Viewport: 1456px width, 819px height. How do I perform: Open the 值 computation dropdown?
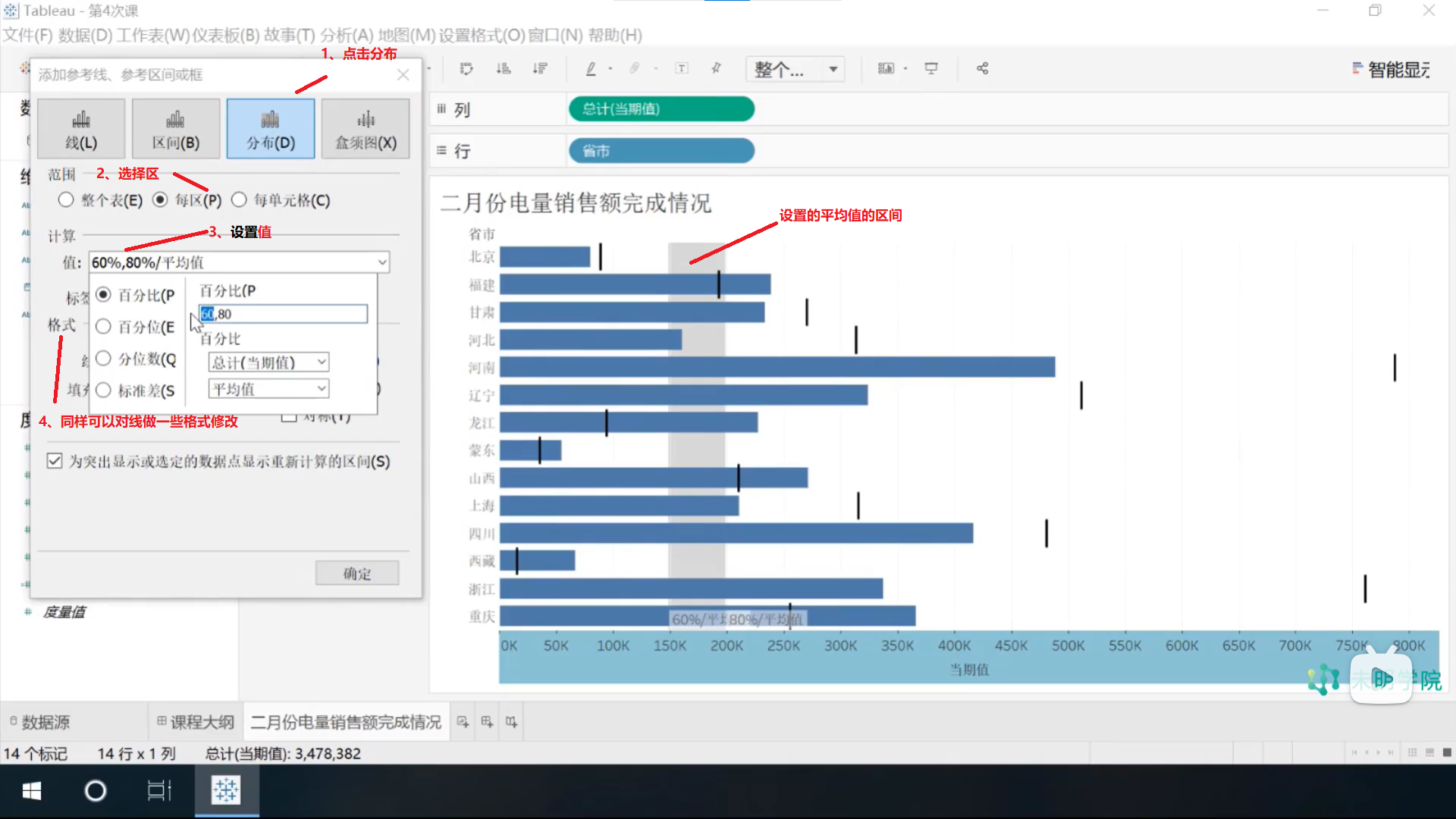pos(382,262)
